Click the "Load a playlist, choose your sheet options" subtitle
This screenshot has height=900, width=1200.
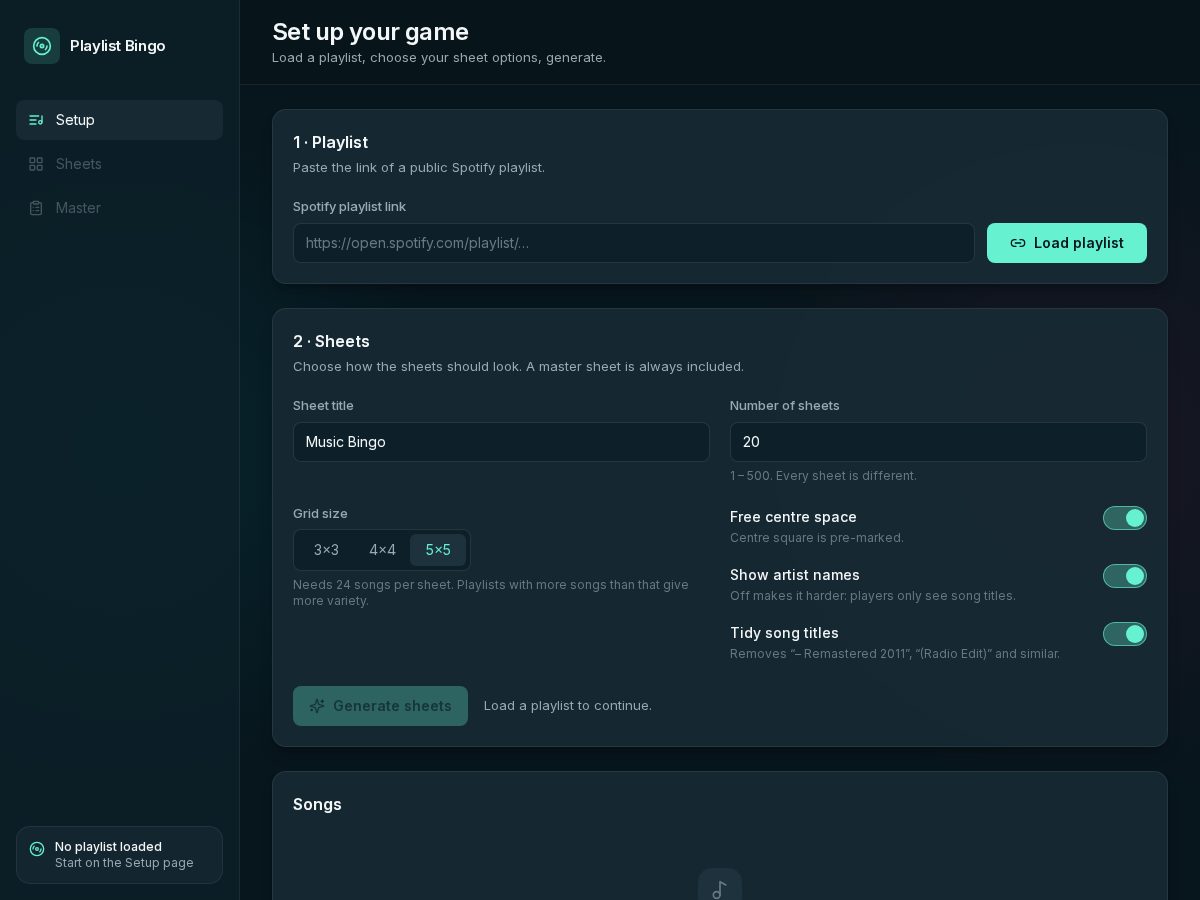point(439,58)
